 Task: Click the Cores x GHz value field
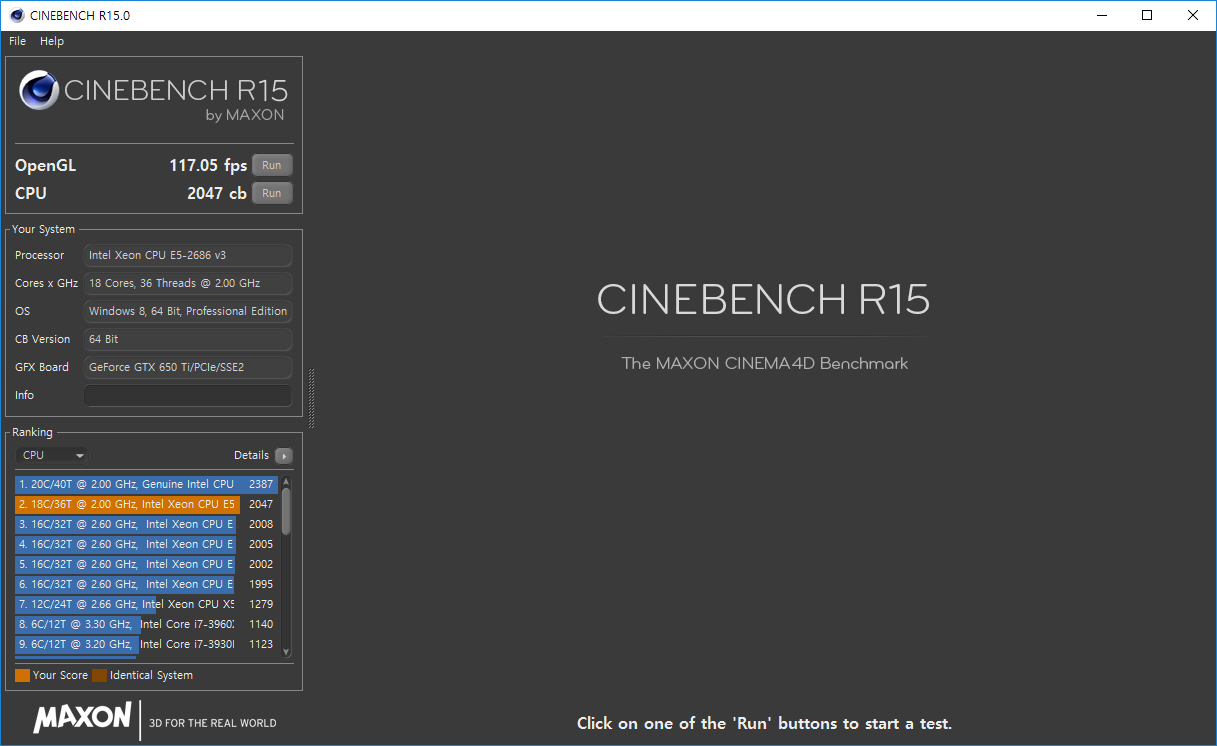point(188,283)
